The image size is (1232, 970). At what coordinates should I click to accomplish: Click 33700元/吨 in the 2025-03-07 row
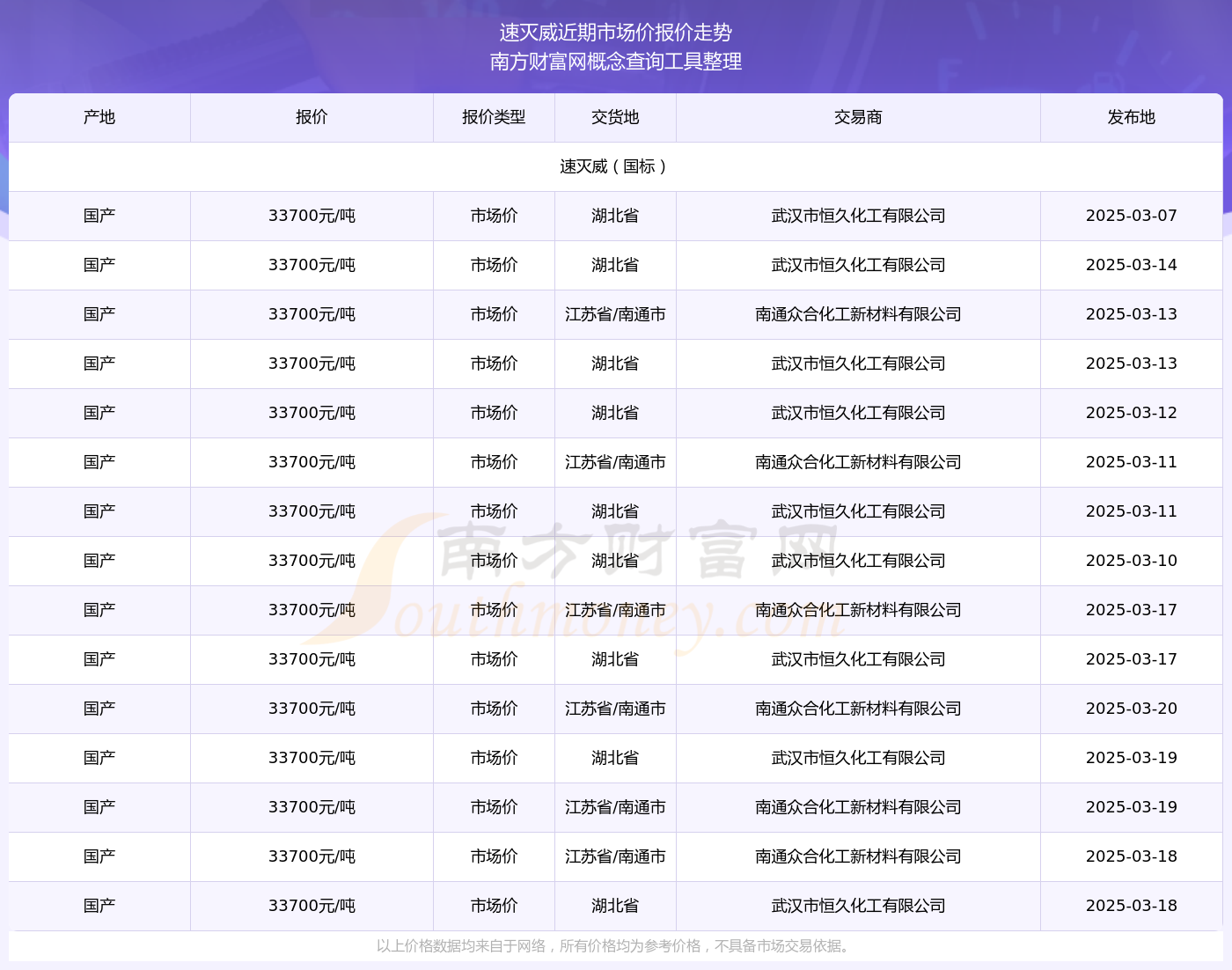pos(312,216)
